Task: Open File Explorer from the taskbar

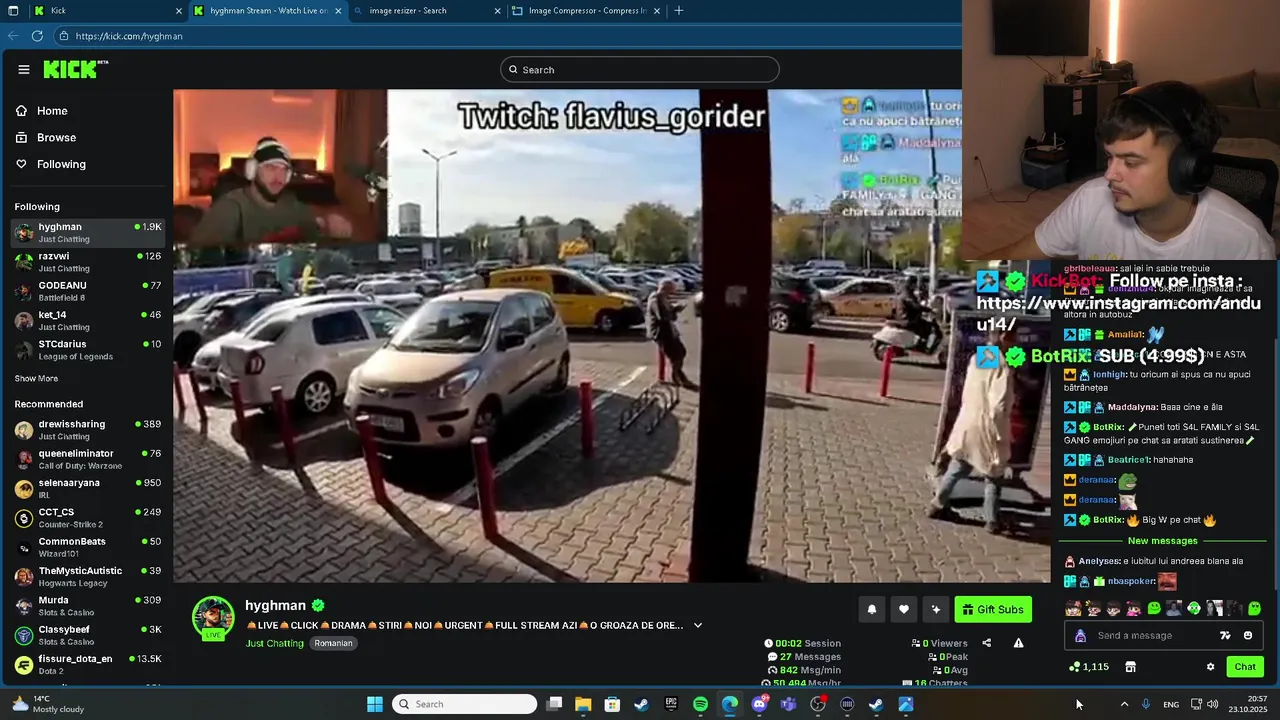Action: pyautogui.click(x=583, y=704)
